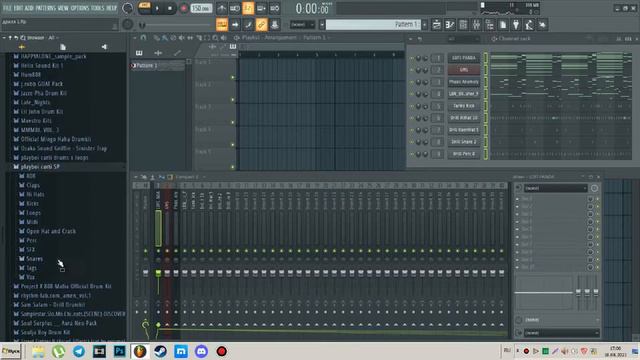
Task: Click the Drill HiHat 10 channel button
Action: [x=464, y=118]
